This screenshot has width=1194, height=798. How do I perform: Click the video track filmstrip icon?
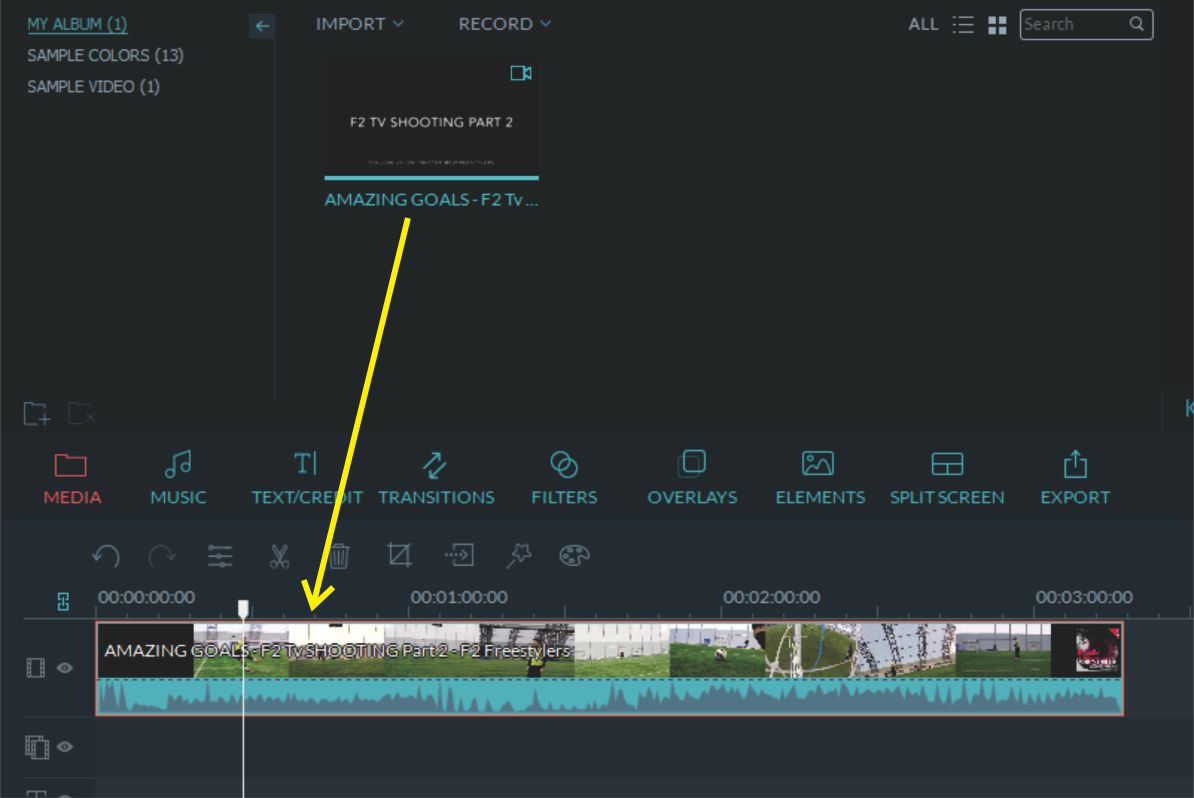tap(36, 668)
